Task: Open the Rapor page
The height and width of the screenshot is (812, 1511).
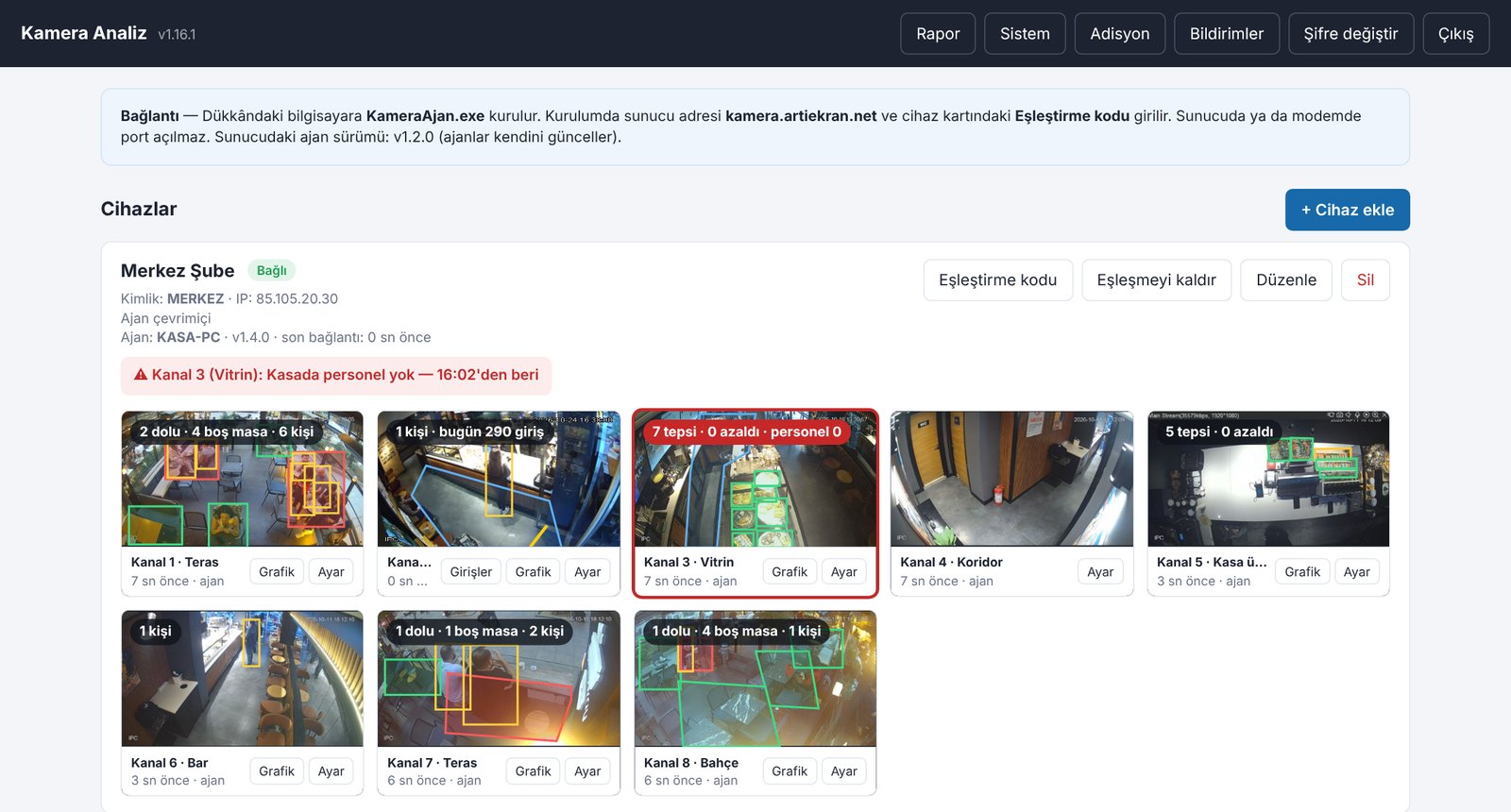Action: pos(938,33)
